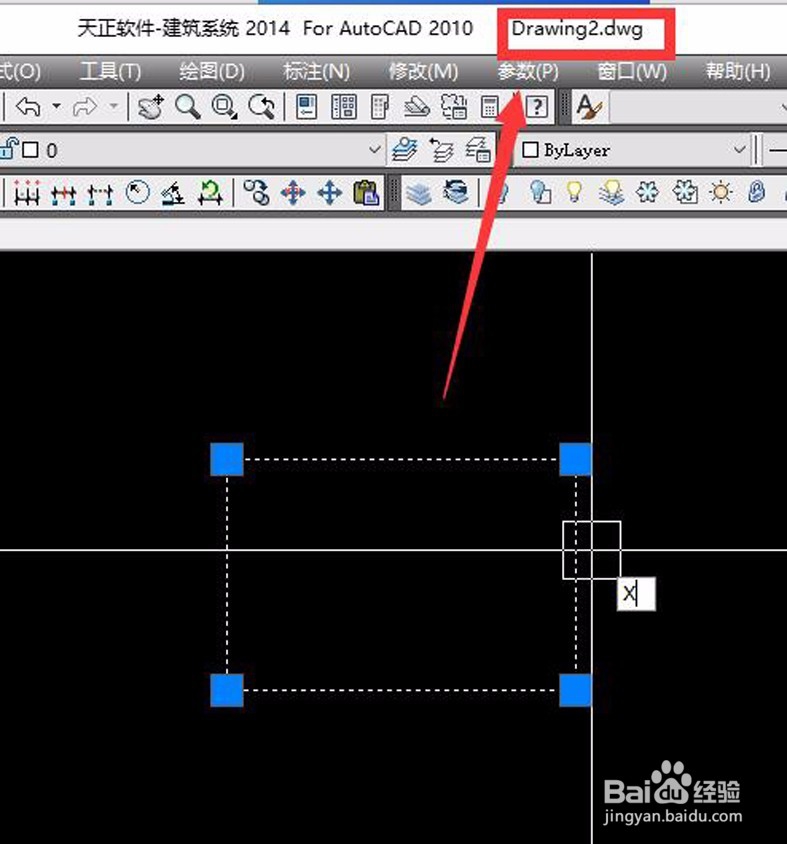The image size is (787, 844).
Task: Open the Redo history dropdown arrow
Action: tap(113, 106)
